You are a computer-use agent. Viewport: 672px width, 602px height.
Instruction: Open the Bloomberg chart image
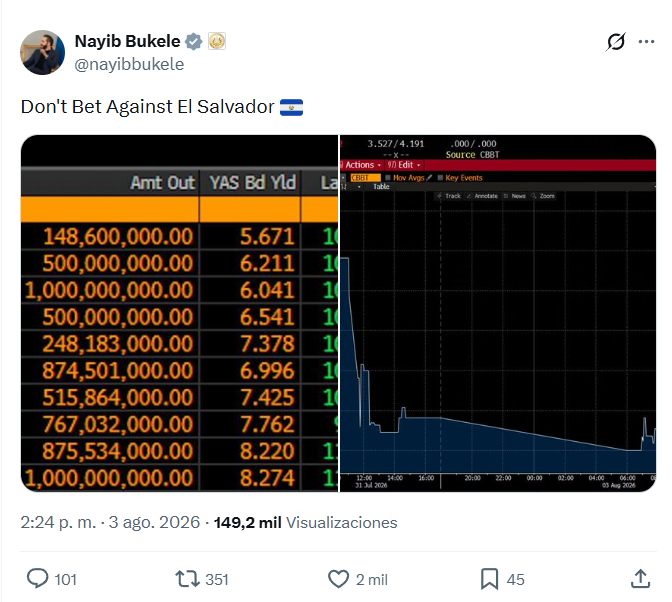[498, 313]
